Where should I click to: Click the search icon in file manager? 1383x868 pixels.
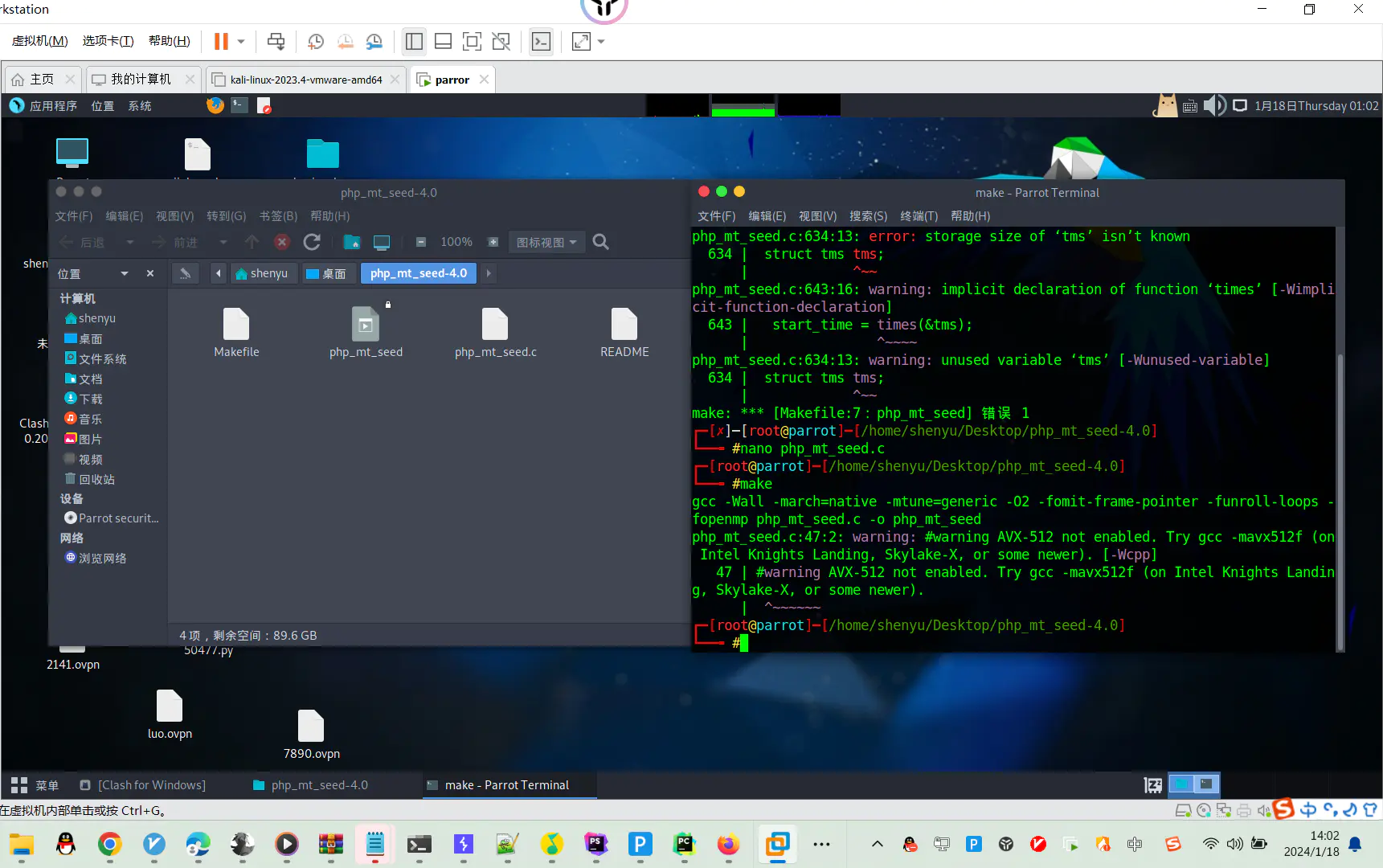coord(600,242)
